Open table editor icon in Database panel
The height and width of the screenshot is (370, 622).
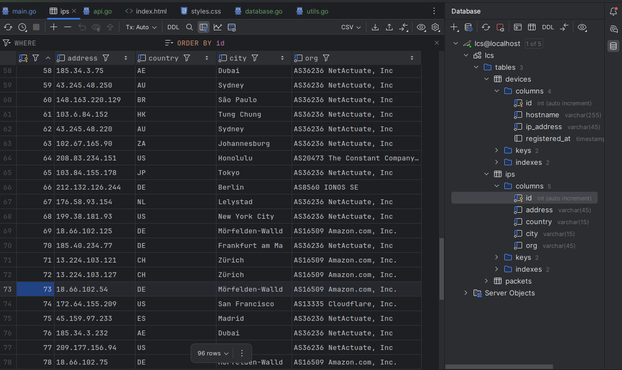[x=532, y=27]
